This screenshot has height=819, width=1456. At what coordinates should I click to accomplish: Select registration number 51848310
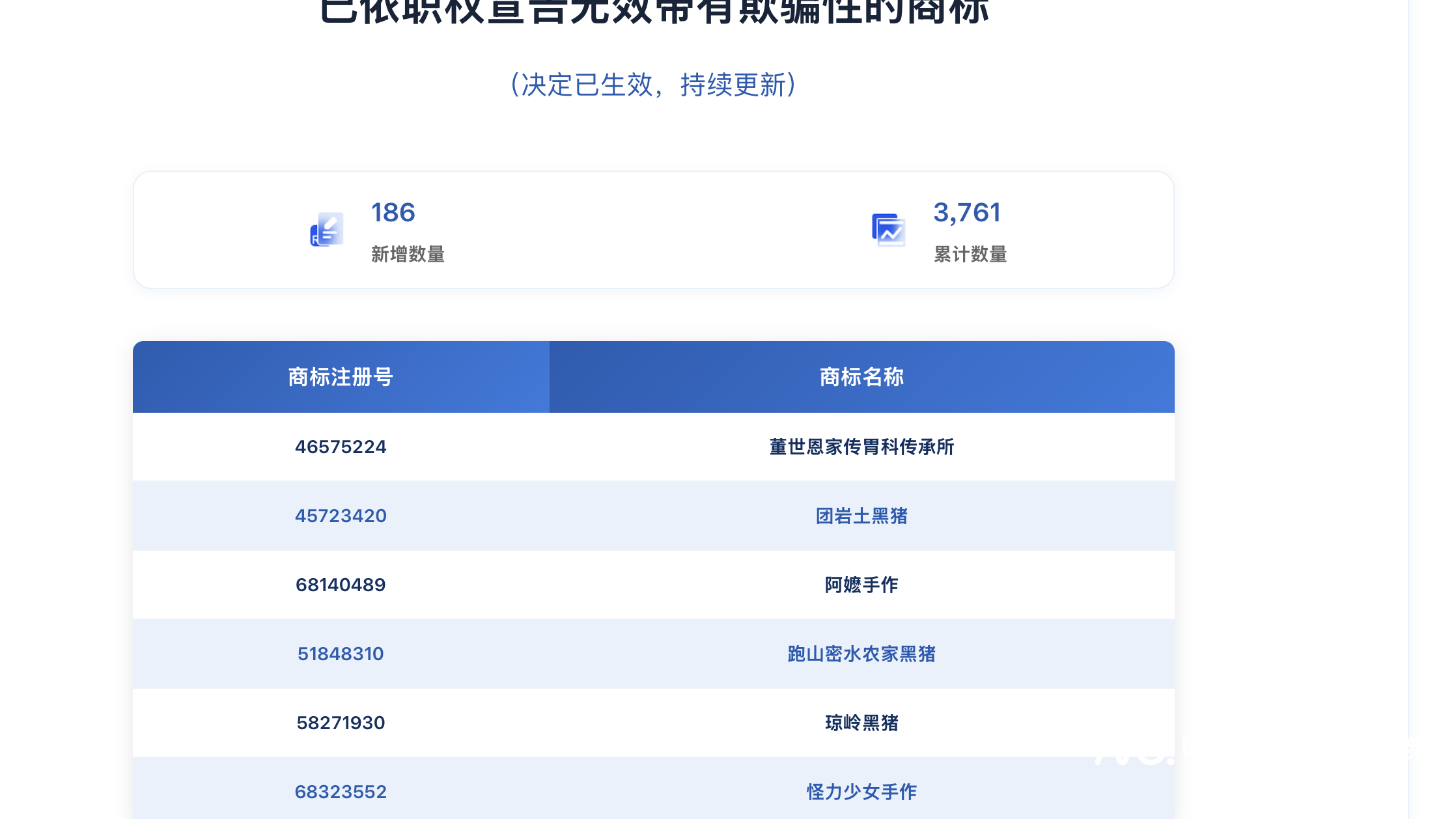pos(341,654)
